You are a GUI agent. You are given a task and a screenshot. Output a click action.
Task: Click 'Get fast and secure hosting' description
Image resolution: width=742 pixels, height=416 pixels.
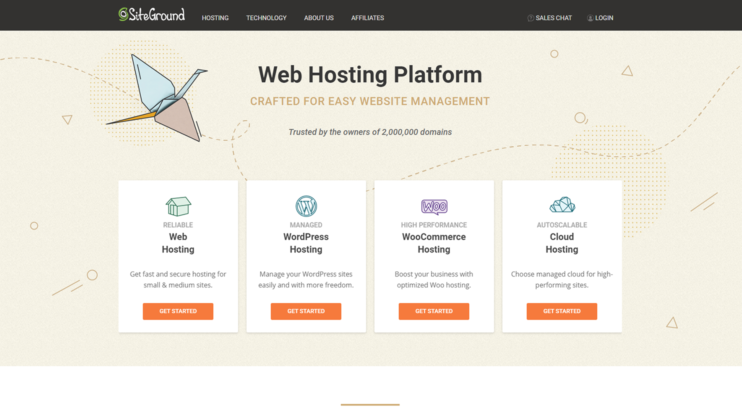tap(178, 279)
